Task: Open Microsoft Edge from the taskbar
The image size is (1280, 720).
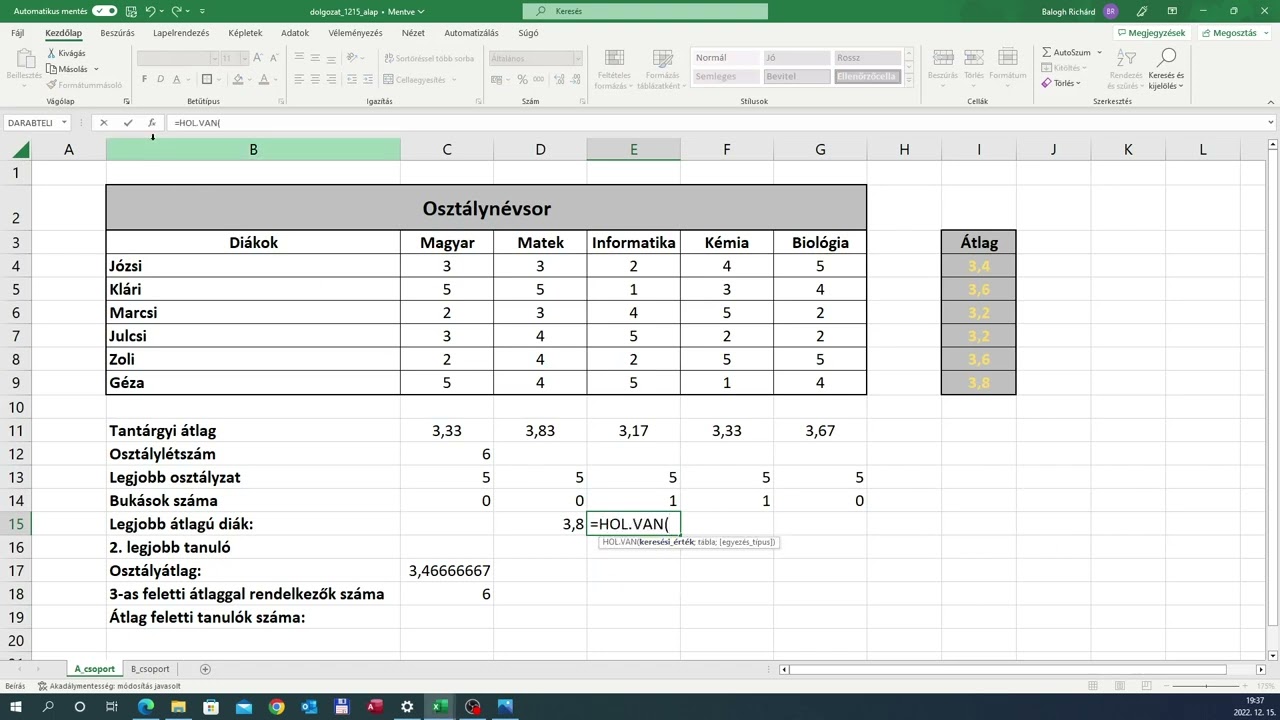Action: (x=146, y=706)
